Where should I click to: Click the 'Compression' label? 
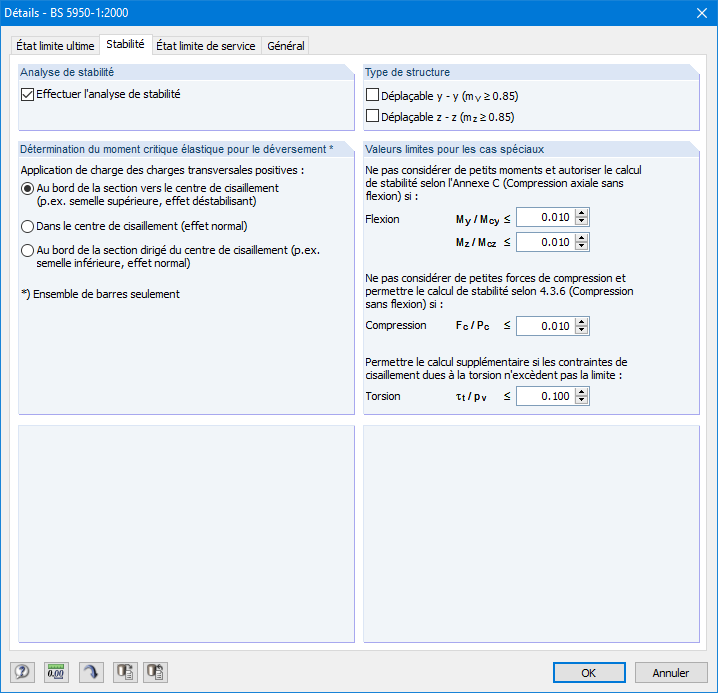pyautogui.click(x=396, y=325)
